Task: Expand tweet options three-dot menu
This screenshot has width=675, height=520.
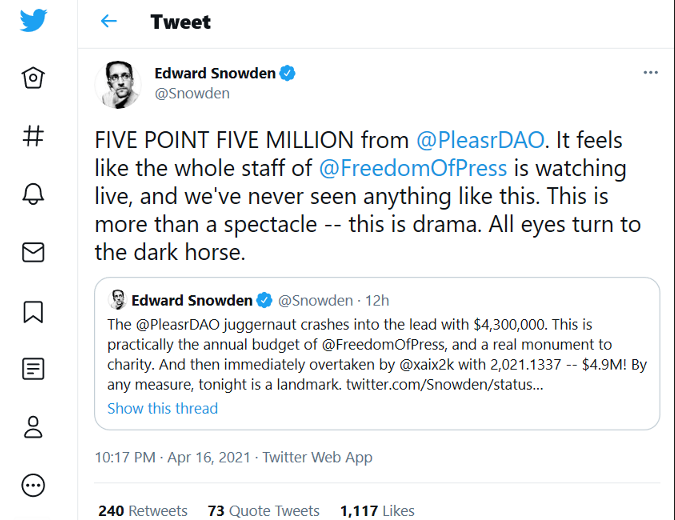Action: click(650, 72)
